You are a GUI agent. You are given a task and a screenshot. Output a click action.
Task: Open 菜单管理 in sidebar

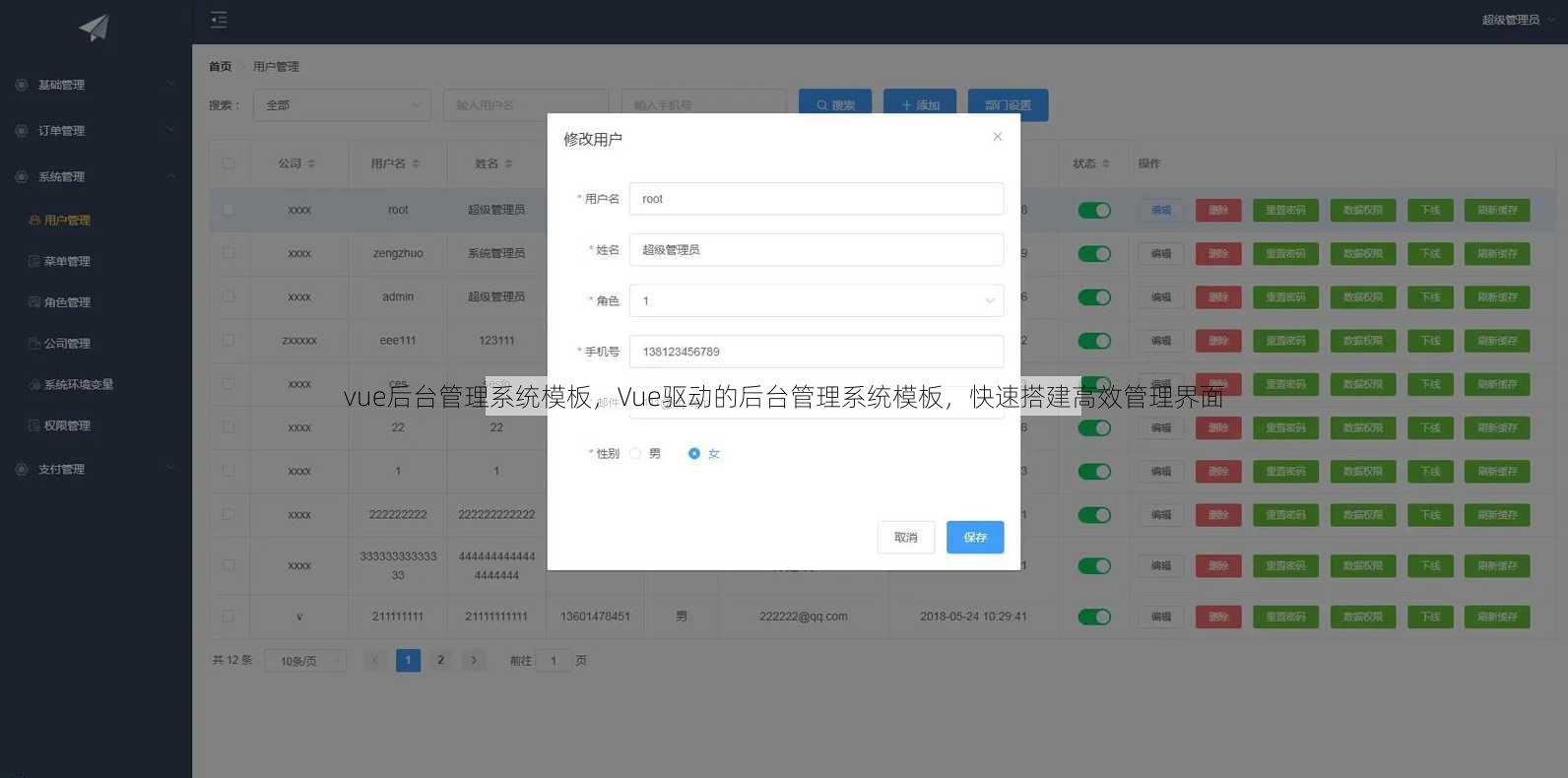click(96, 261)
